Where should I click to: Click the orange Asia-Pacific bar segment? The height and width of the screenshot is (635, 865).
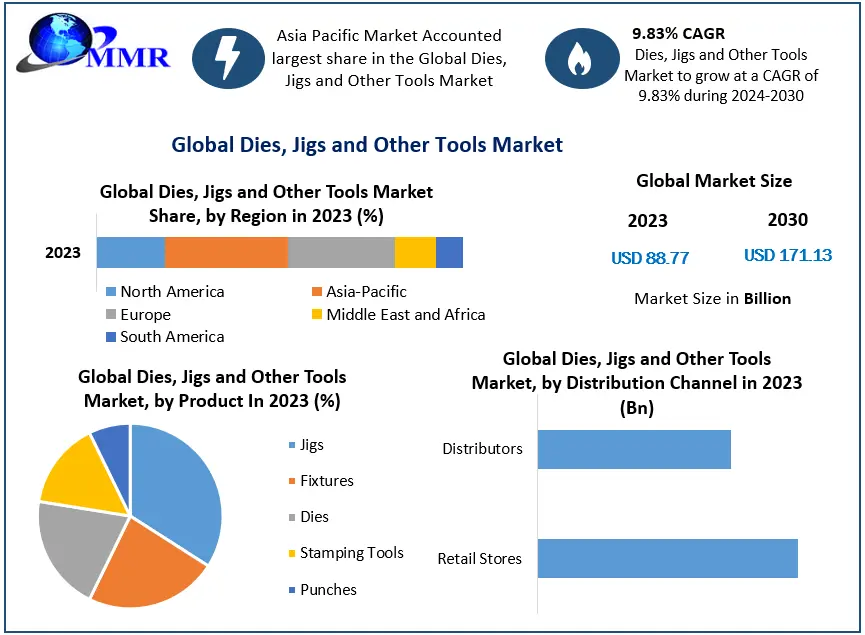[226, 253]
